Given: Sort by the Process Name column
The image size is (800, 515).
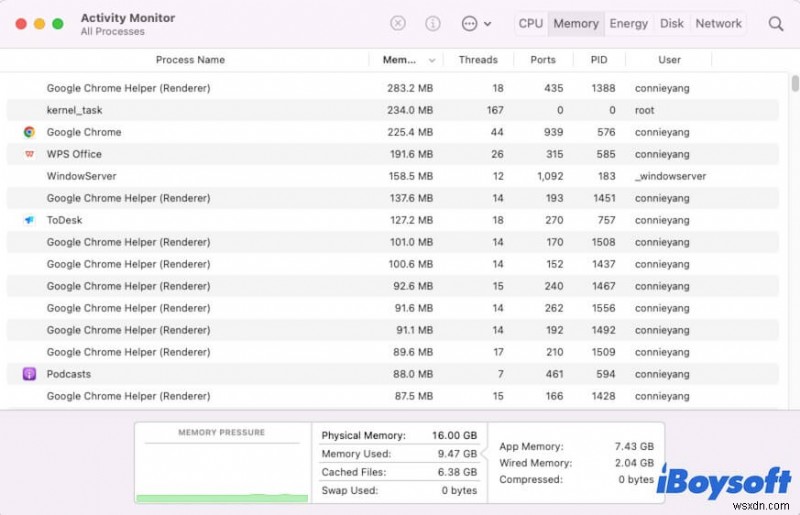Looking at the screenshot, I should 190,60.
